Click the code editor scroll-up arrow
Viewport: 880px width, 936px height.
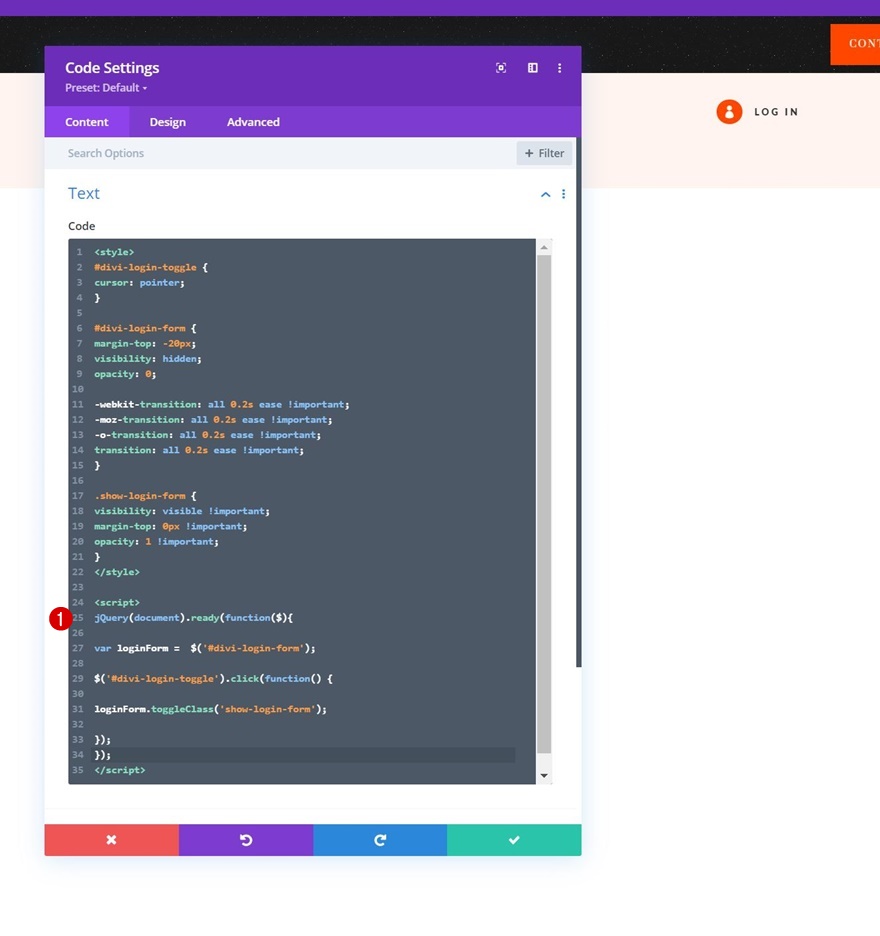tap(544, 247)
